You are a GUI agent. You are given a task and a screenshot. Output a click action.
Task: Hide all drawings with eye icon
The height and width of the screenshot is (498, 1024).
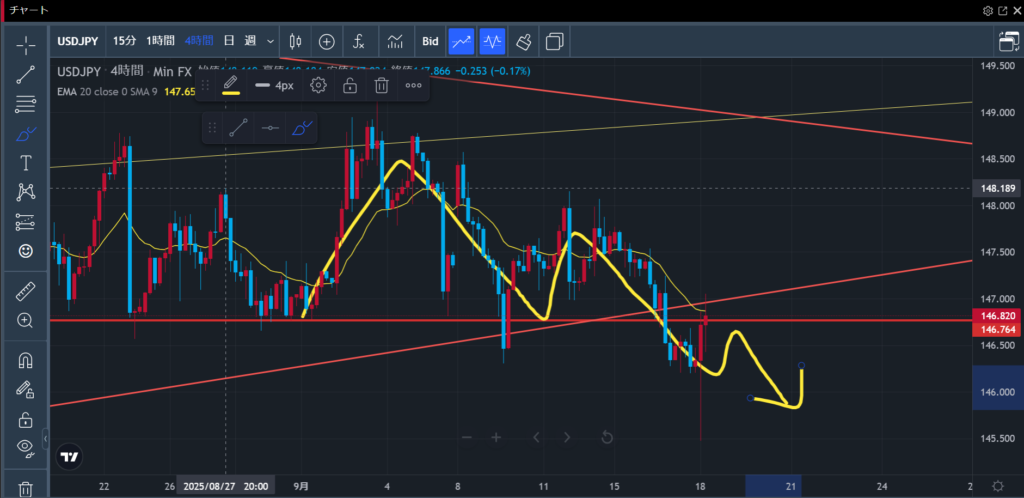[x=25, y=448]
